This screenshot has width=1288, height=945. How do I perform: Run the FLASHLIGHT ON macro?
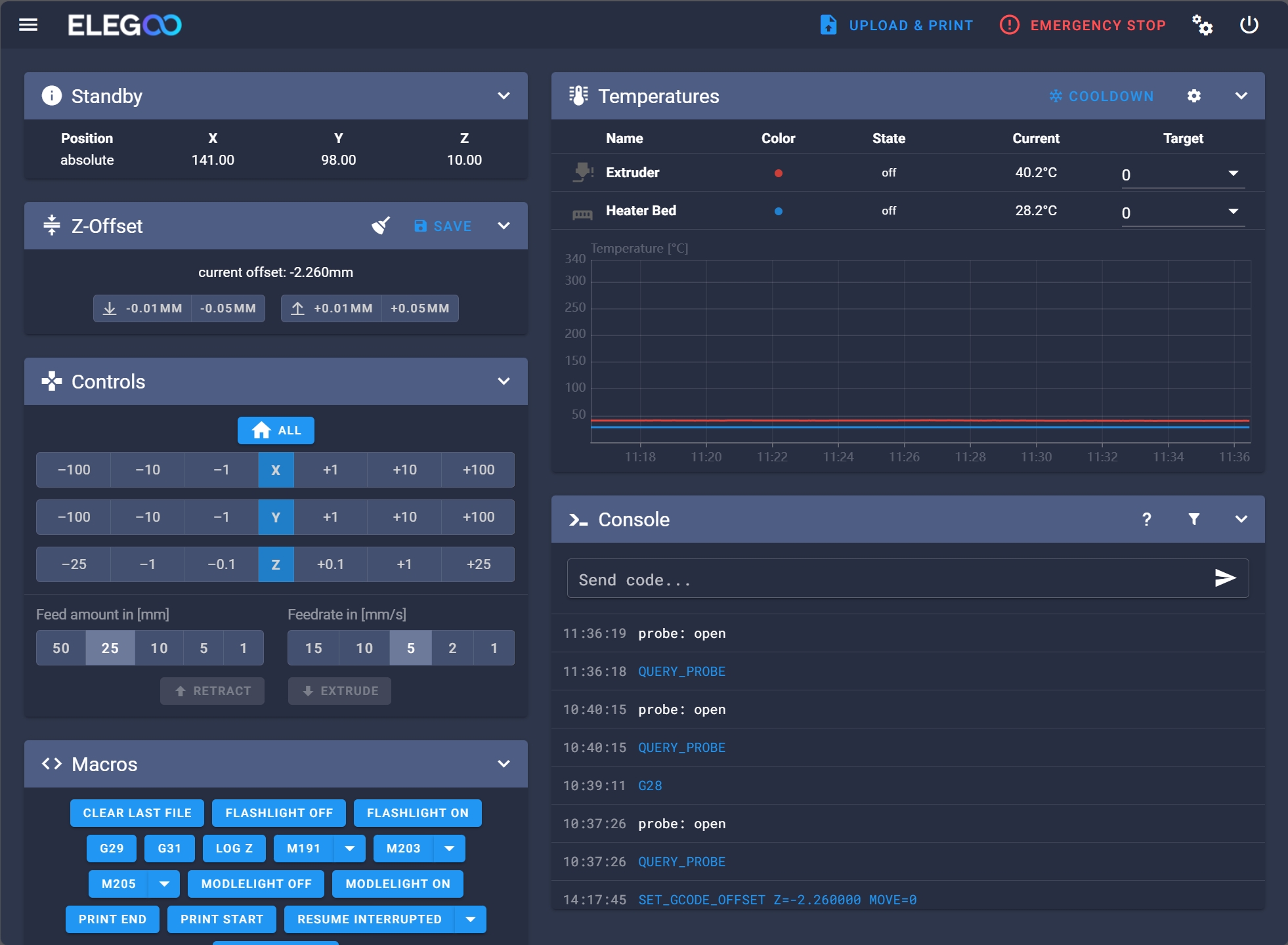click(x=418, y=813)
